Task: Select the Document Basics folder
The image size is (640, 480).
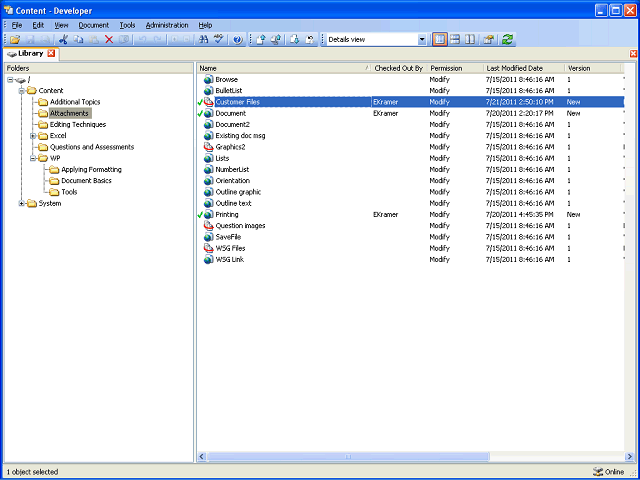Action: 86,181
